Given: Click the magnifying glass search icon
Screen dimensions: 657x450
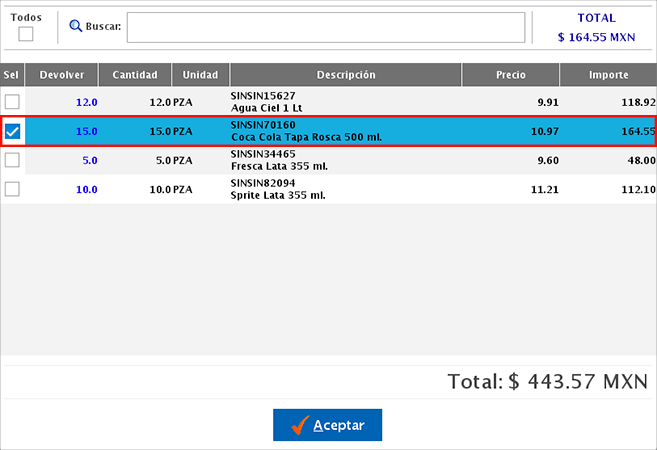Looking at the screenshot, I should click(75, 26).
